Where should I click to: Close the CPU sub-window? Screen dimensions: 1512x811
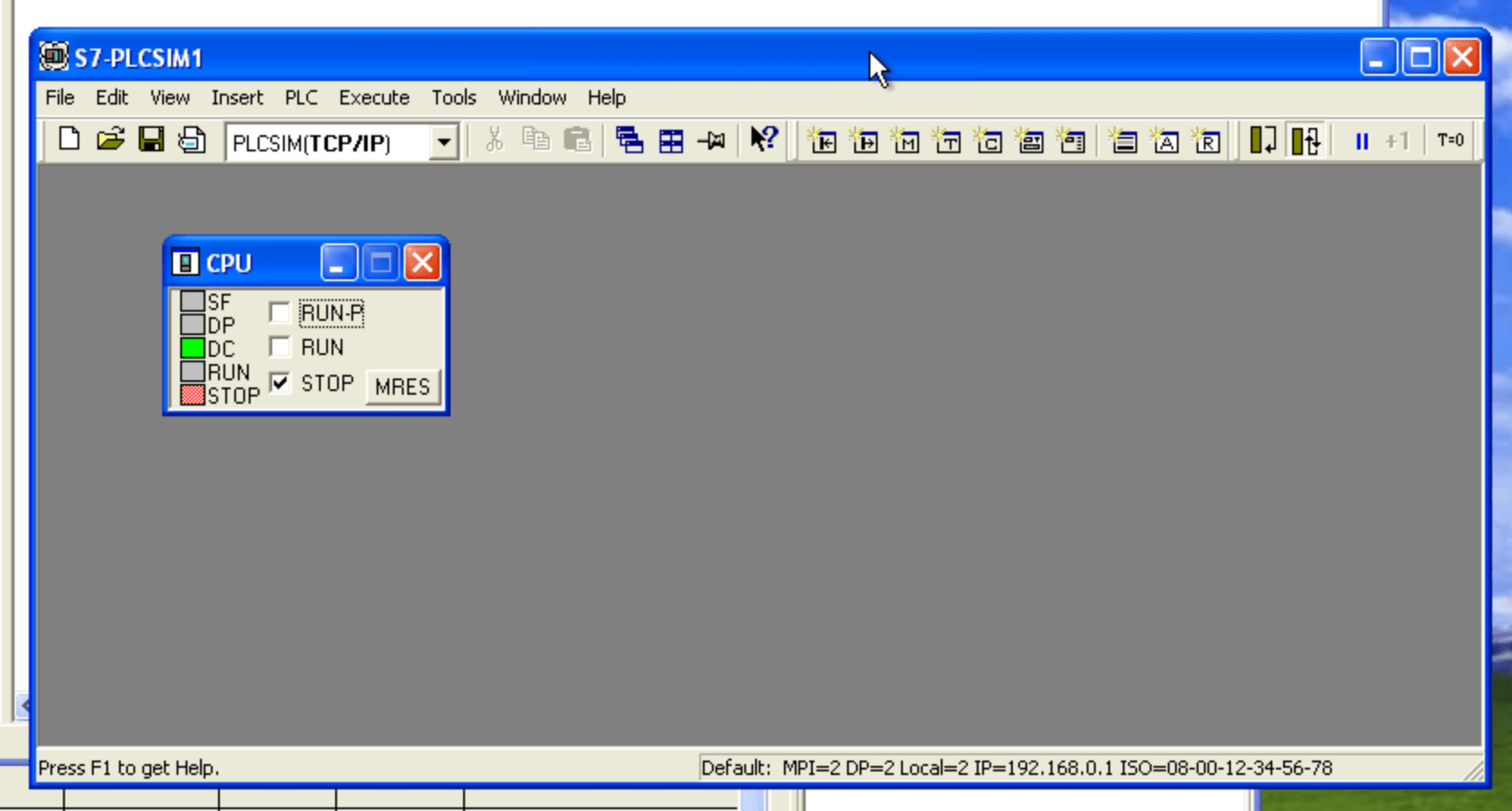pyautogui.click(x=422, y=263)
